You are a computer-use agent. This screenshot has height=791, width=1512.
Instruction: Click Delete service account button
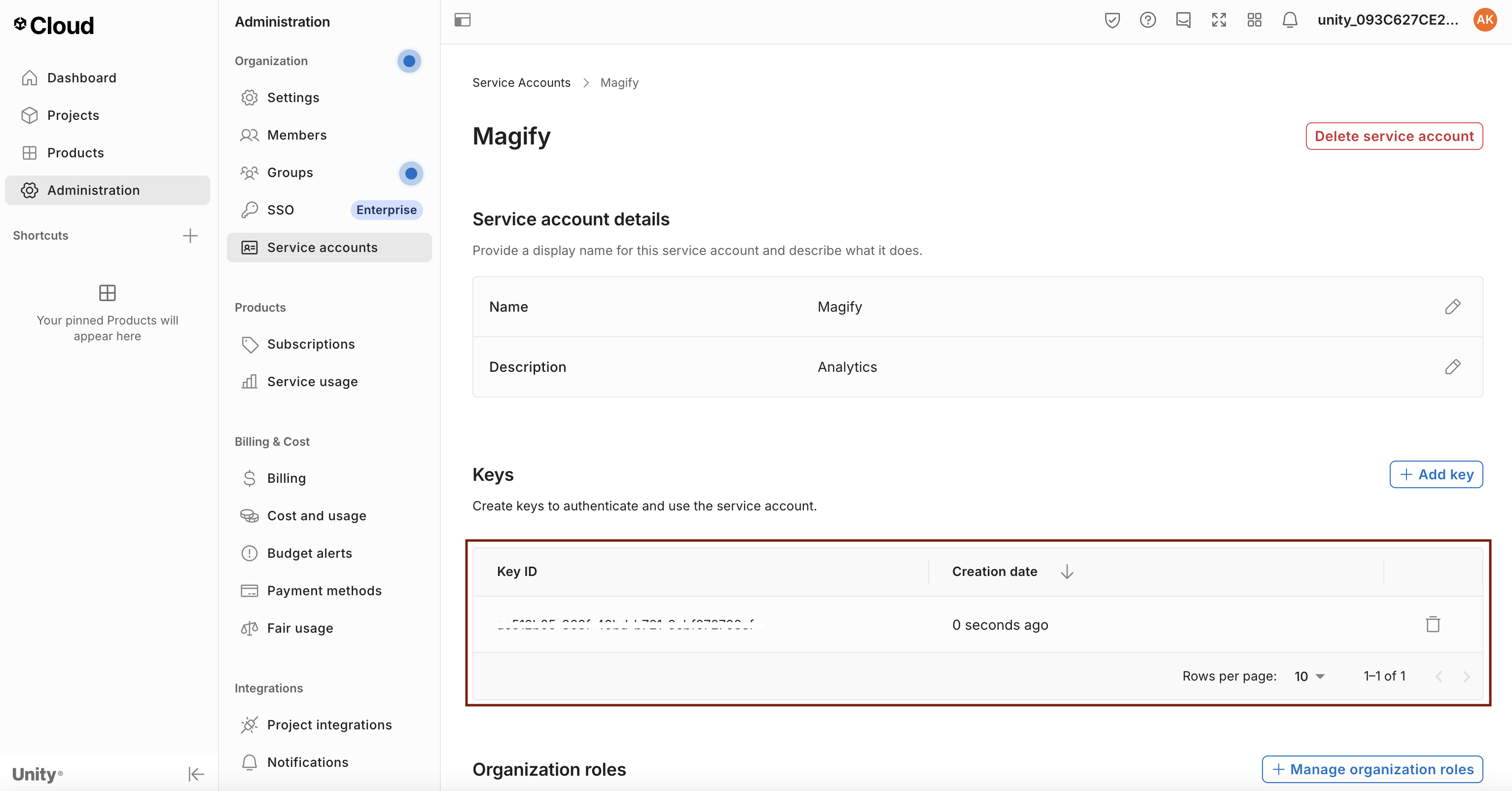(1394, 136)
